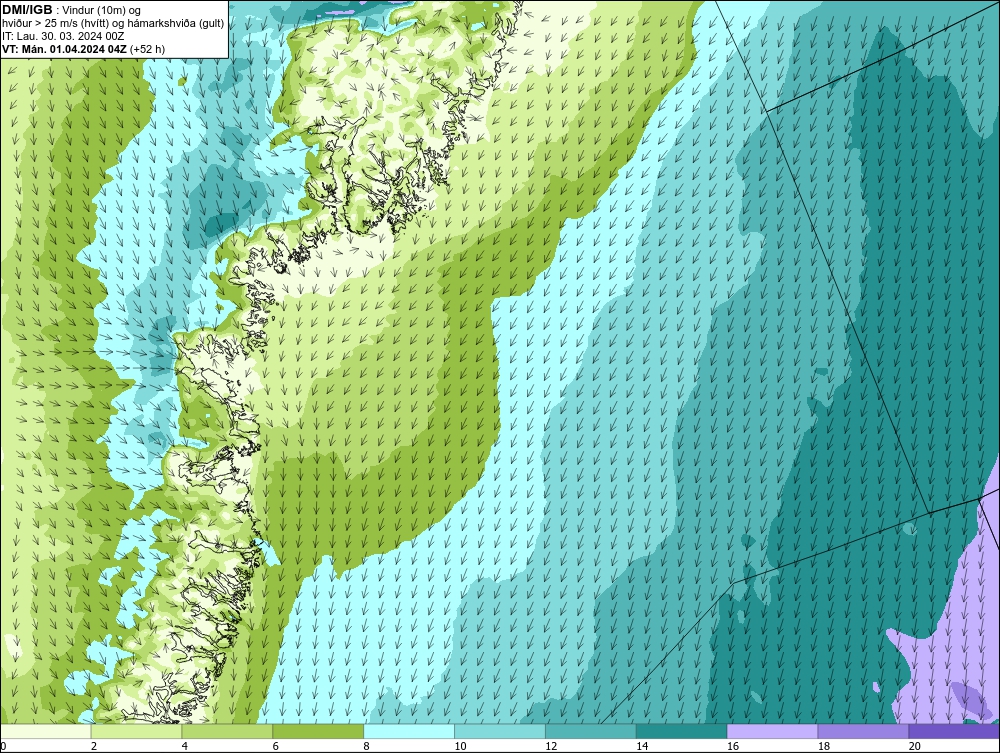Click the 2–4 m/s light green legend swatch
The width and height of the screenshot is (1000, 753).
click(136, 731)
